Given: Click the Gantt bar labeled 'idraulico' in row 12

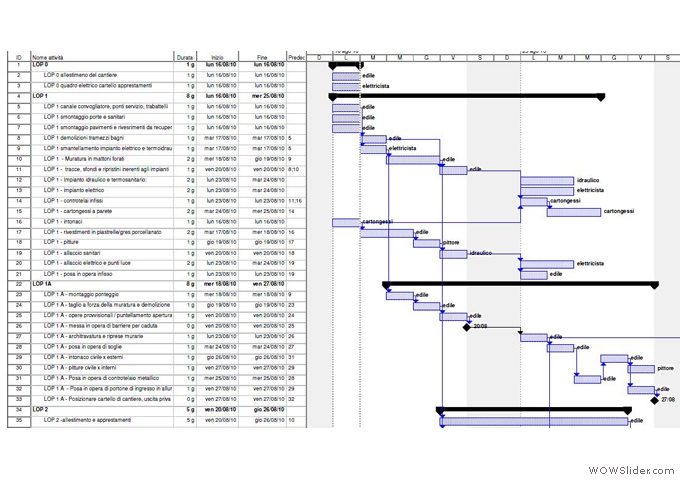Looking at the screenshot, I should (547, 181).
